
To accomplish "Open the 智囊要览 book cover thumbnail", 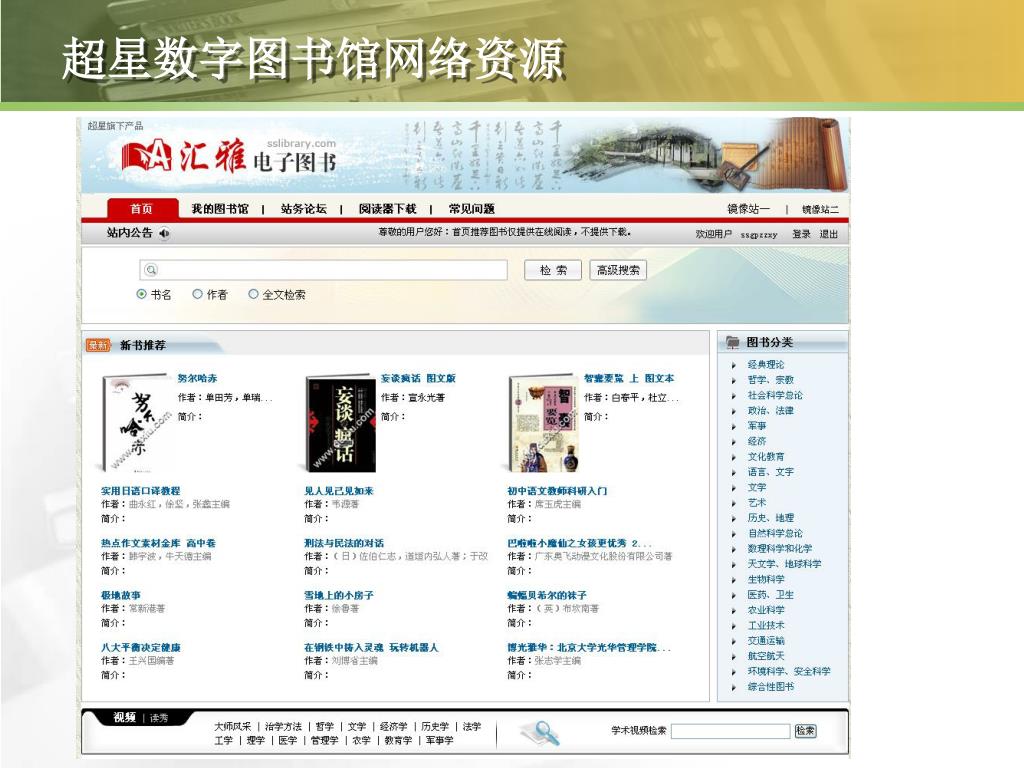I will [x=544, y=423].
